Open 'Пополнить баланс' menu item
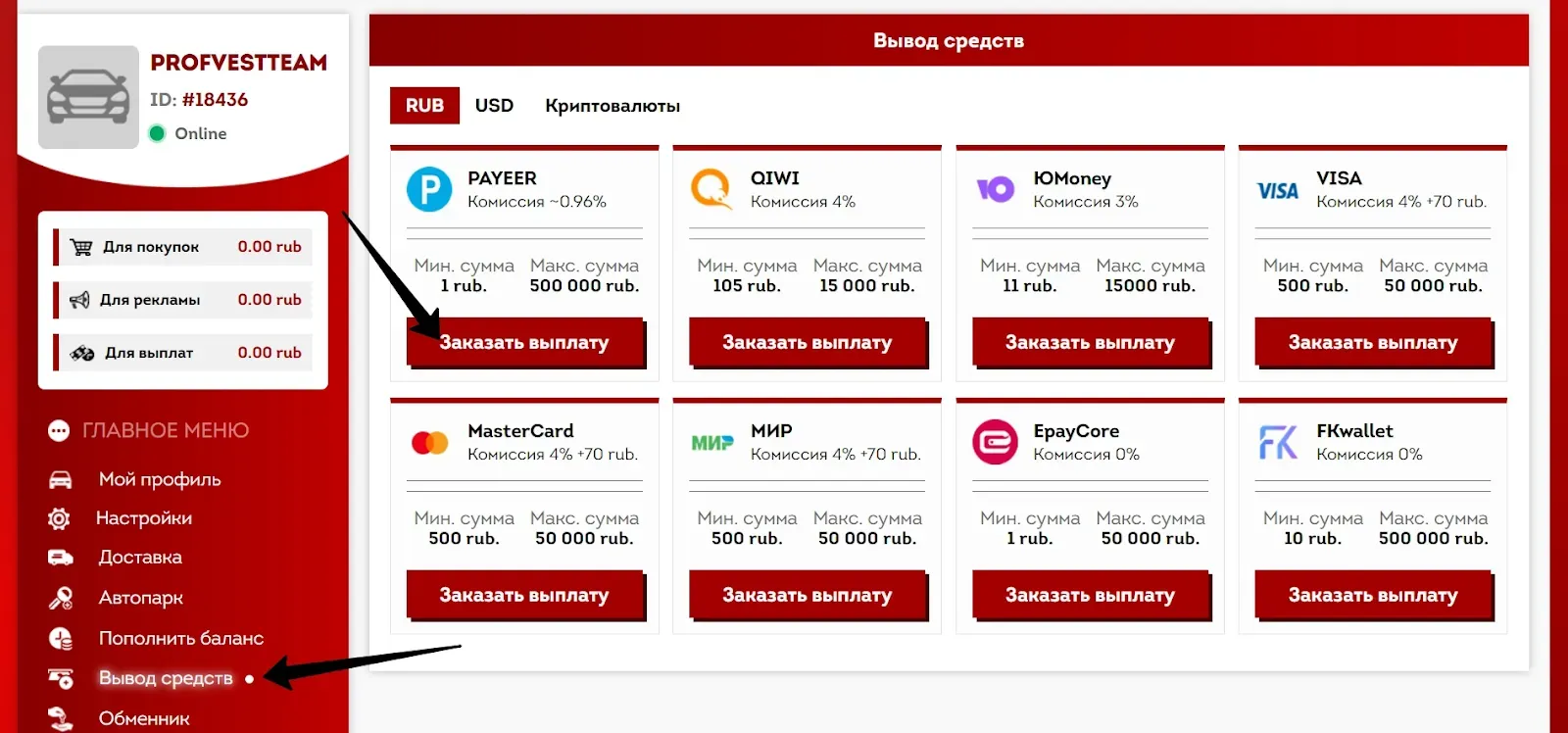The image size is (1568, 733). [181, 638]
